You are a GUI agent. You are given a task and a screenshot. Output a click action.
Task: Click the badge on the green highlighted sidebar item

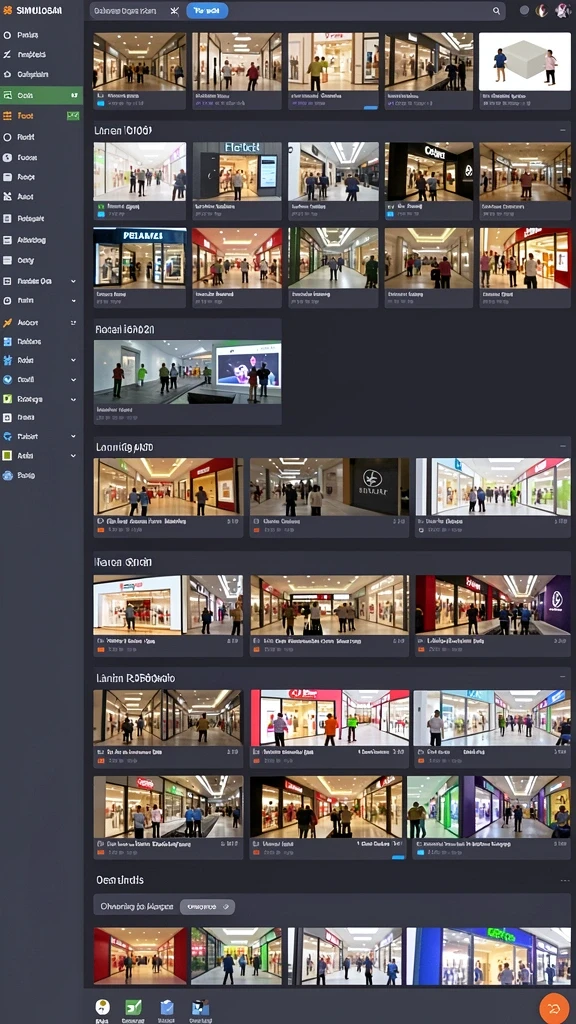73,95
